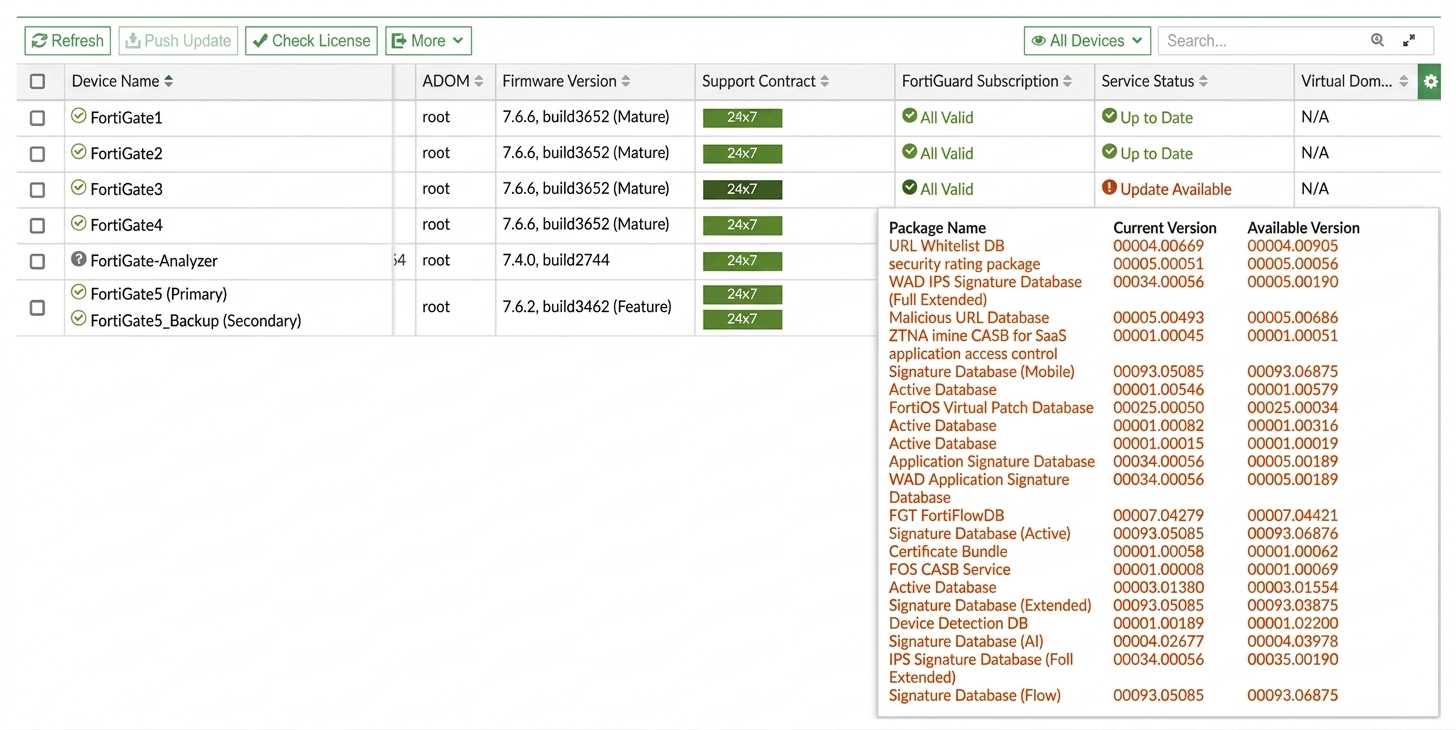
Task: Click the Update Available status text
Action: click(1176, 190)
